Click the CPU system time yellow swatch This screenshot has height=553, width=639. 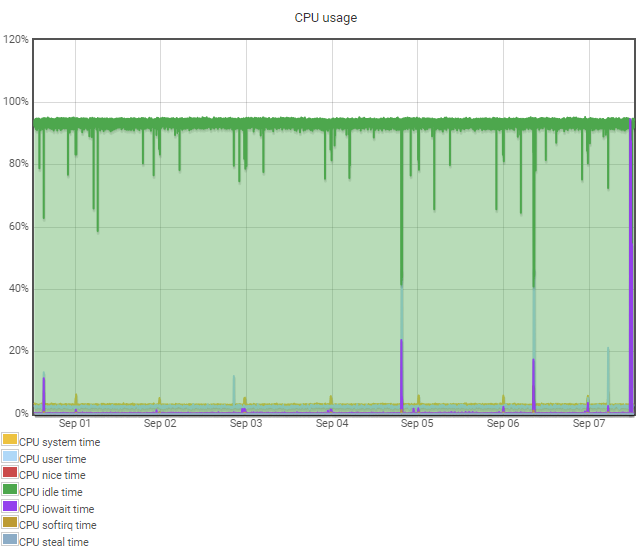(10, 439)
